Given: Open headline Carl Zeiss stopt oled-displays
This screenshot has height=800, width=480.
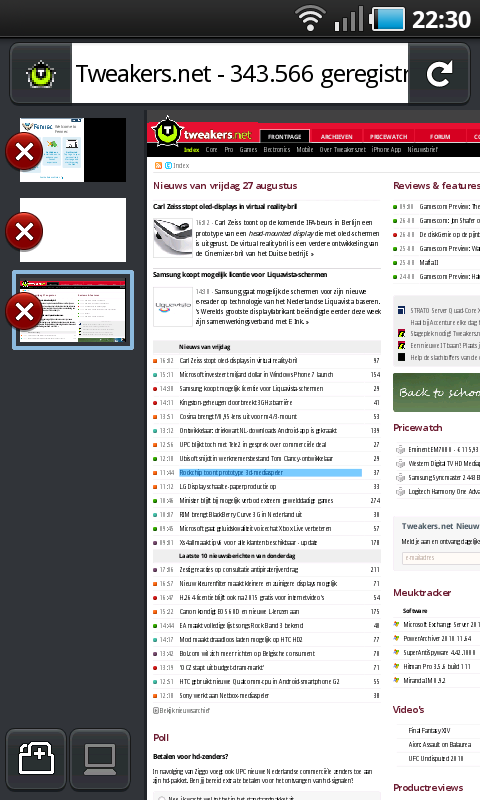Looking at the screenshot, I should (x=224, y=207).
